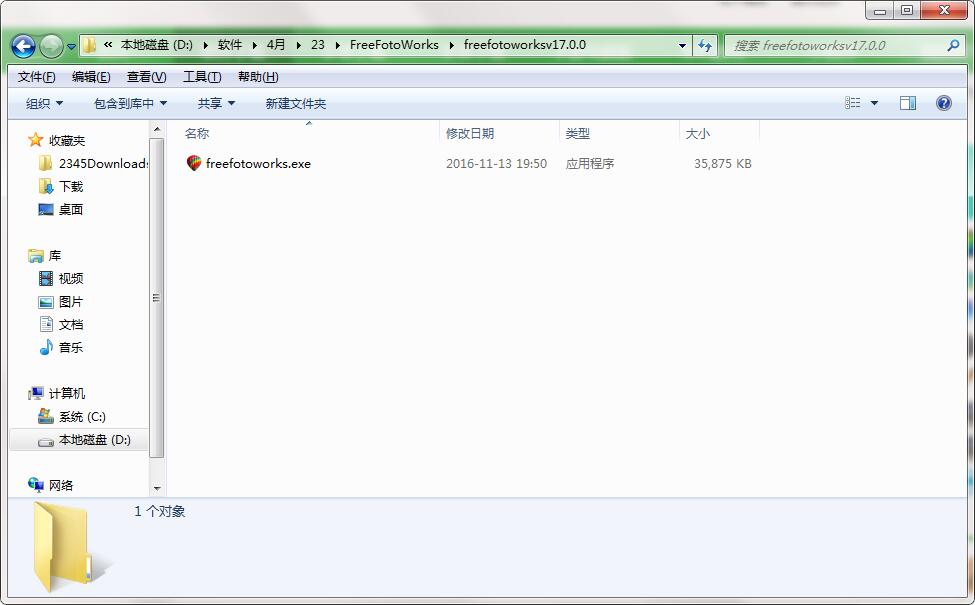Click the 应用程序 type cell
Viewport: 975px width, 605px height.
(589, 164)
